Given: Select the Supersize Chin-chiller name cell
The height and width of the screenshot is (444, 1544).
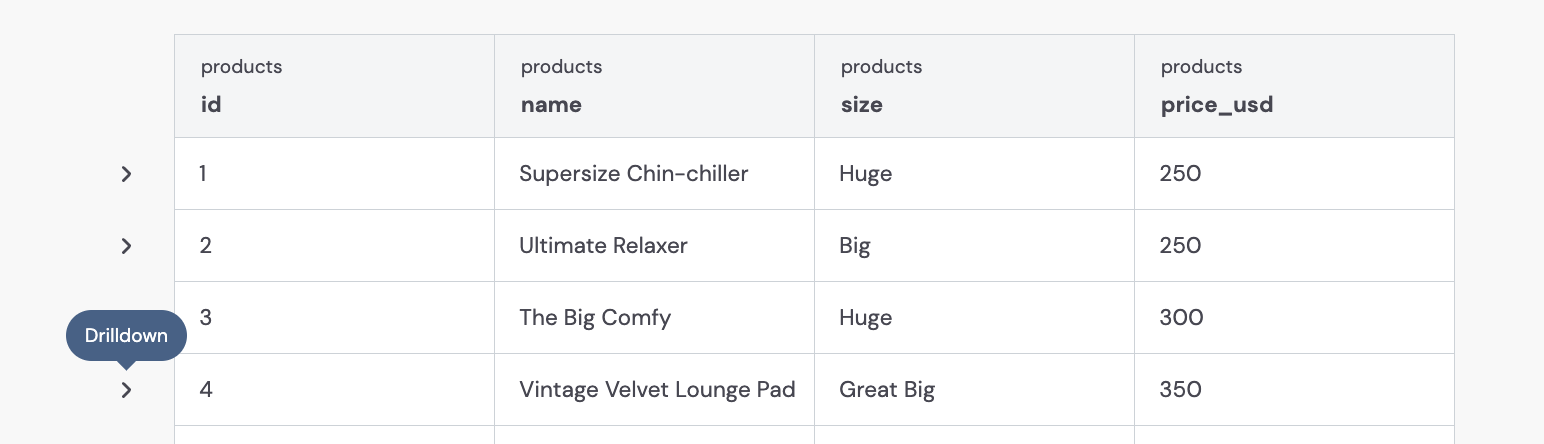Looking at the screenshot, I should [x=654, y=174].
